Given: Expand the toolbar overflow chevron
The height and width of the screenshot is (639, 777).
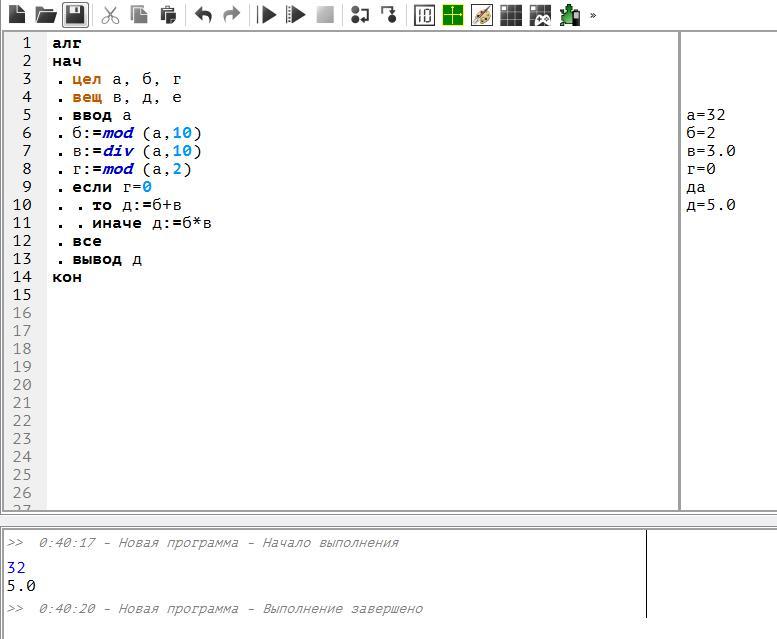Looking at the screenshot, I should pos(593,15).
